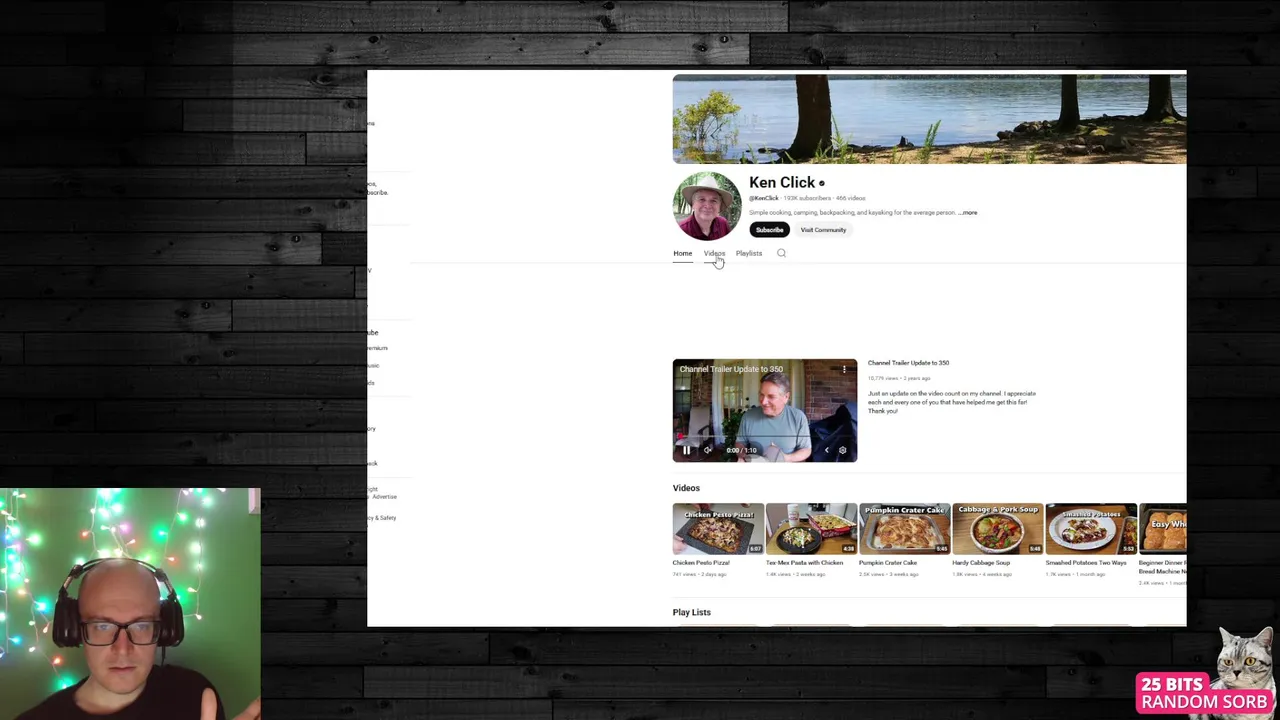Subscribe to Ken Click

point(769,230)
